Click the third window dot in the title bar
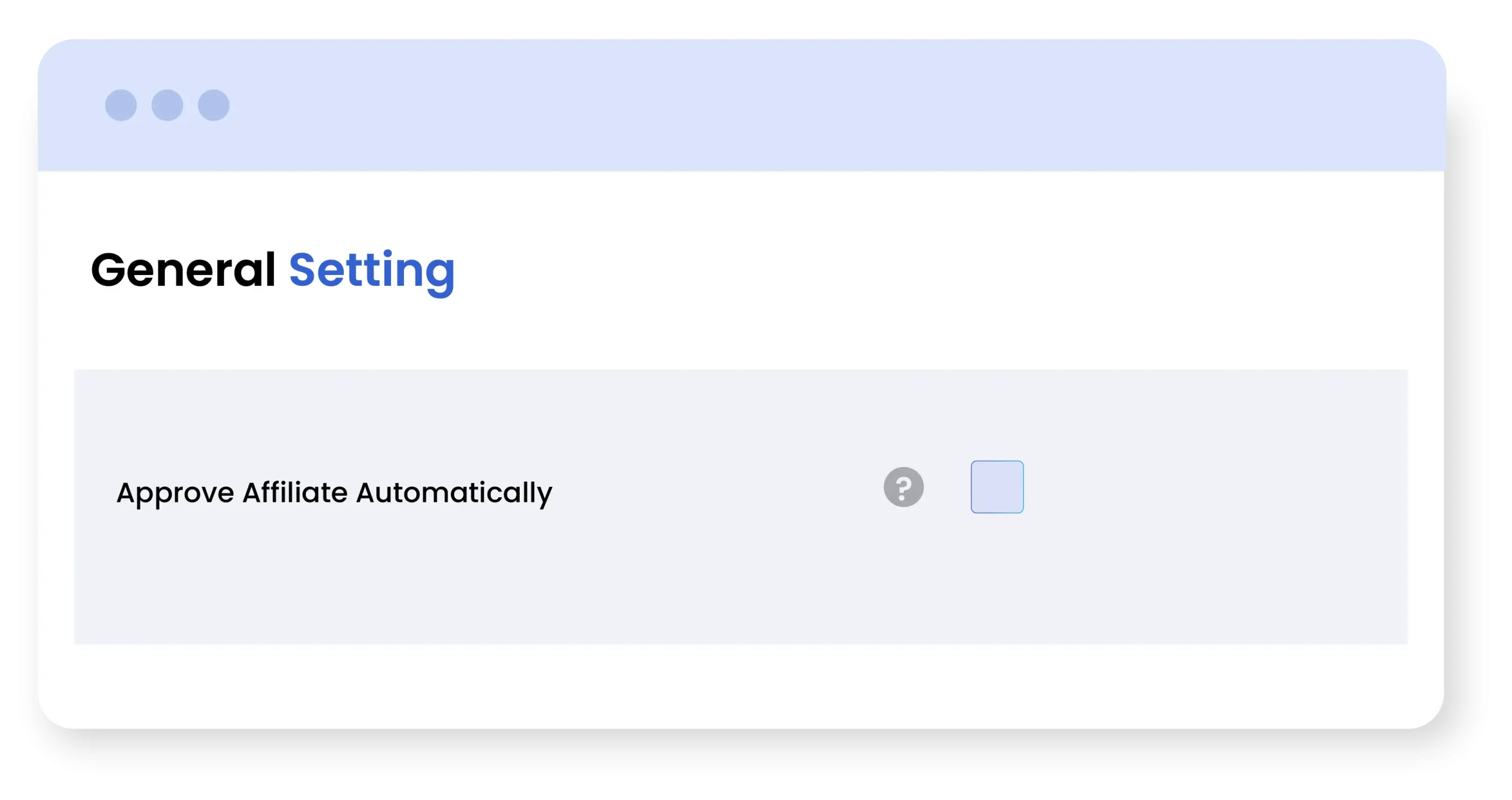 click(x=213, y=105)
